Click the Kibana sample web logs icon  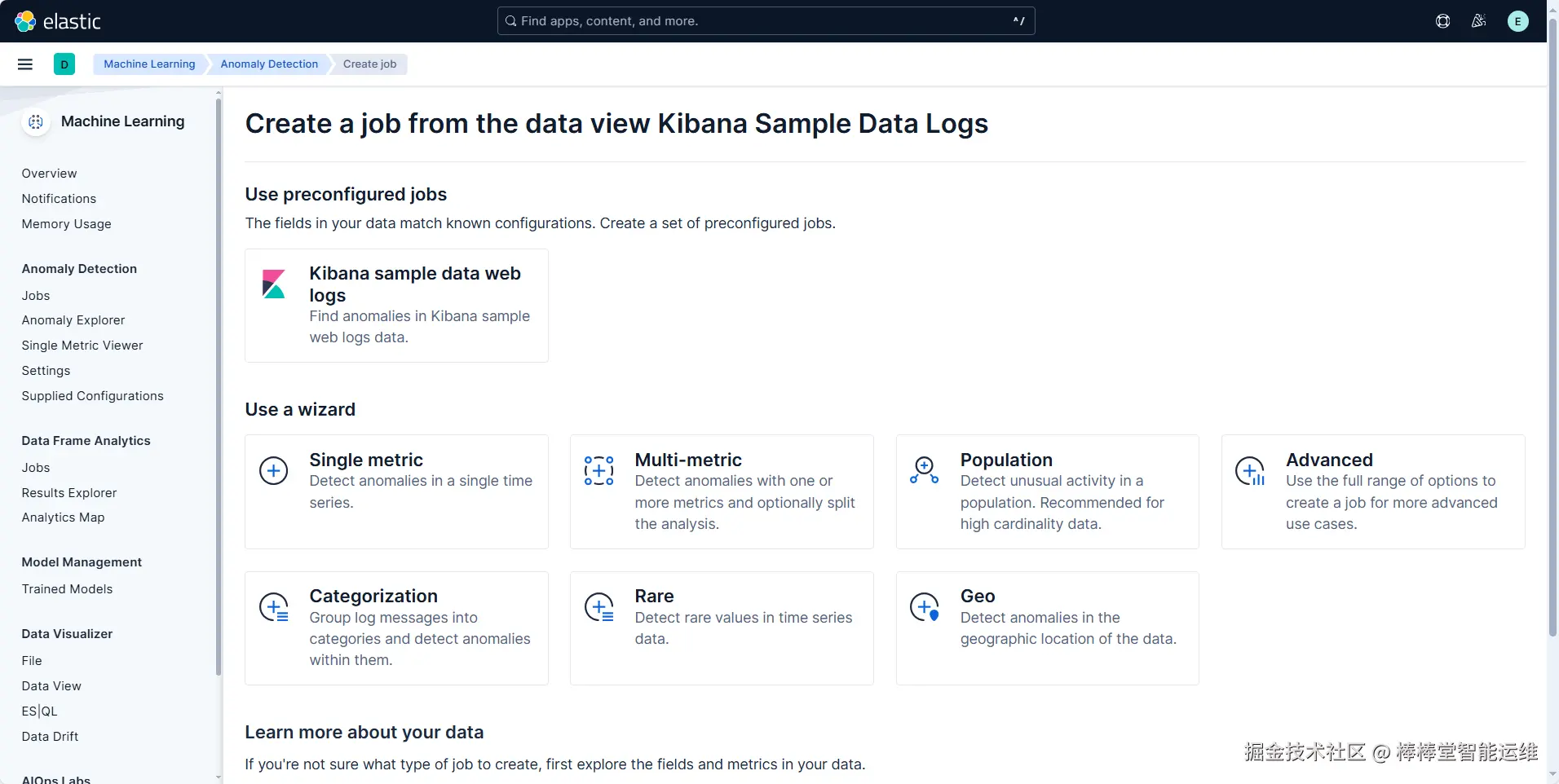[273, 284]
